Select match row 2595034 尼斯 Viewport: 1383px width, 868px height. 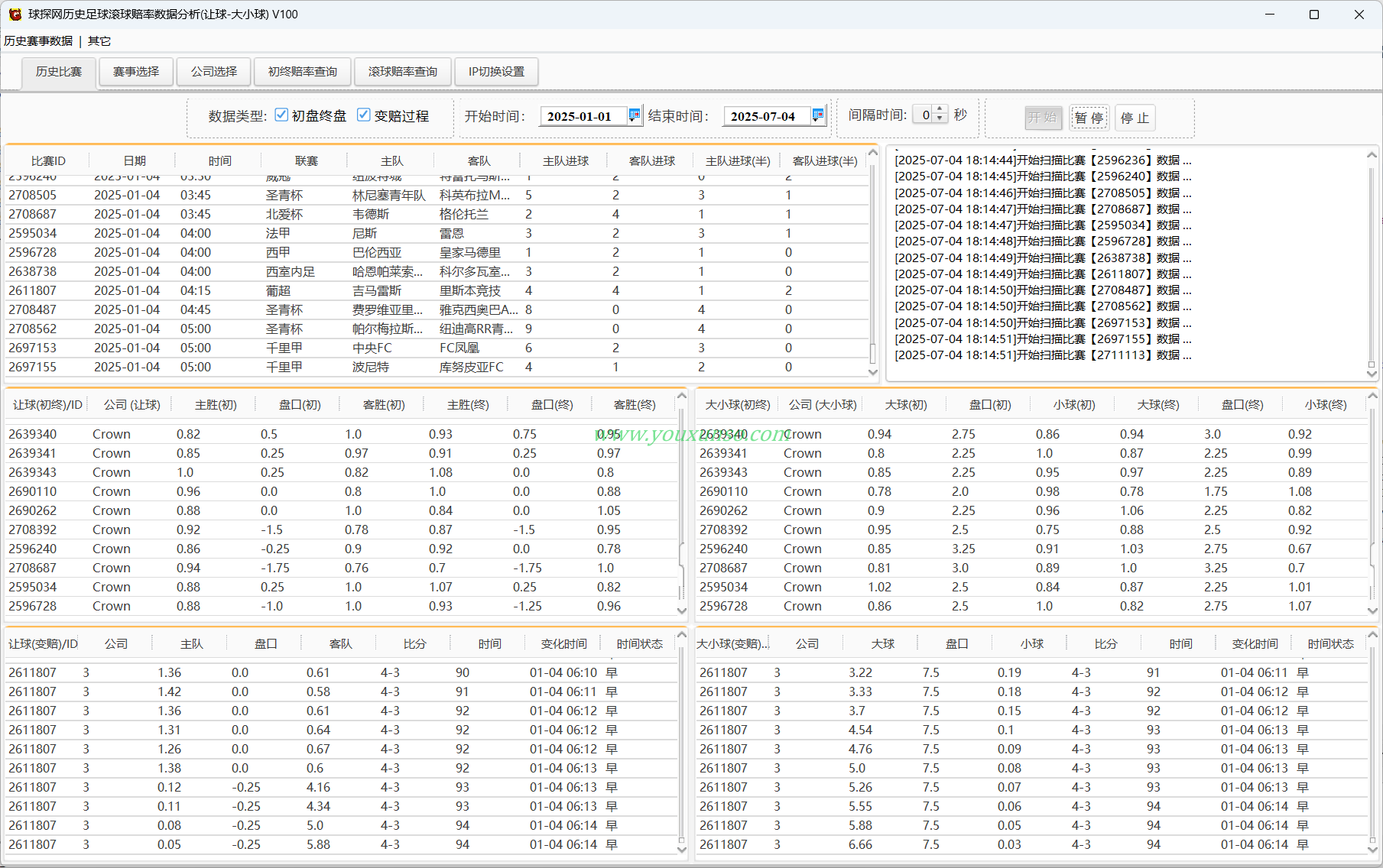click(437, 234)
